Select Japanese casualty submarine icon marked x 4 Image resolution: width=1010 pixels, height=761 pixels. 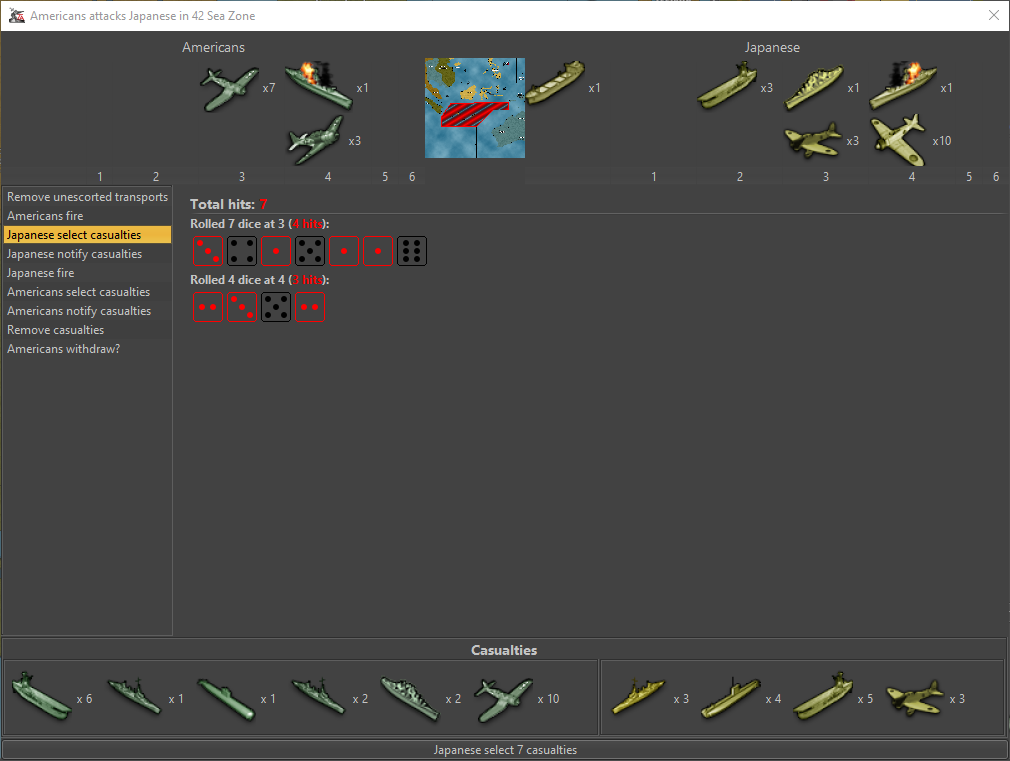click(x=730, y=698)
